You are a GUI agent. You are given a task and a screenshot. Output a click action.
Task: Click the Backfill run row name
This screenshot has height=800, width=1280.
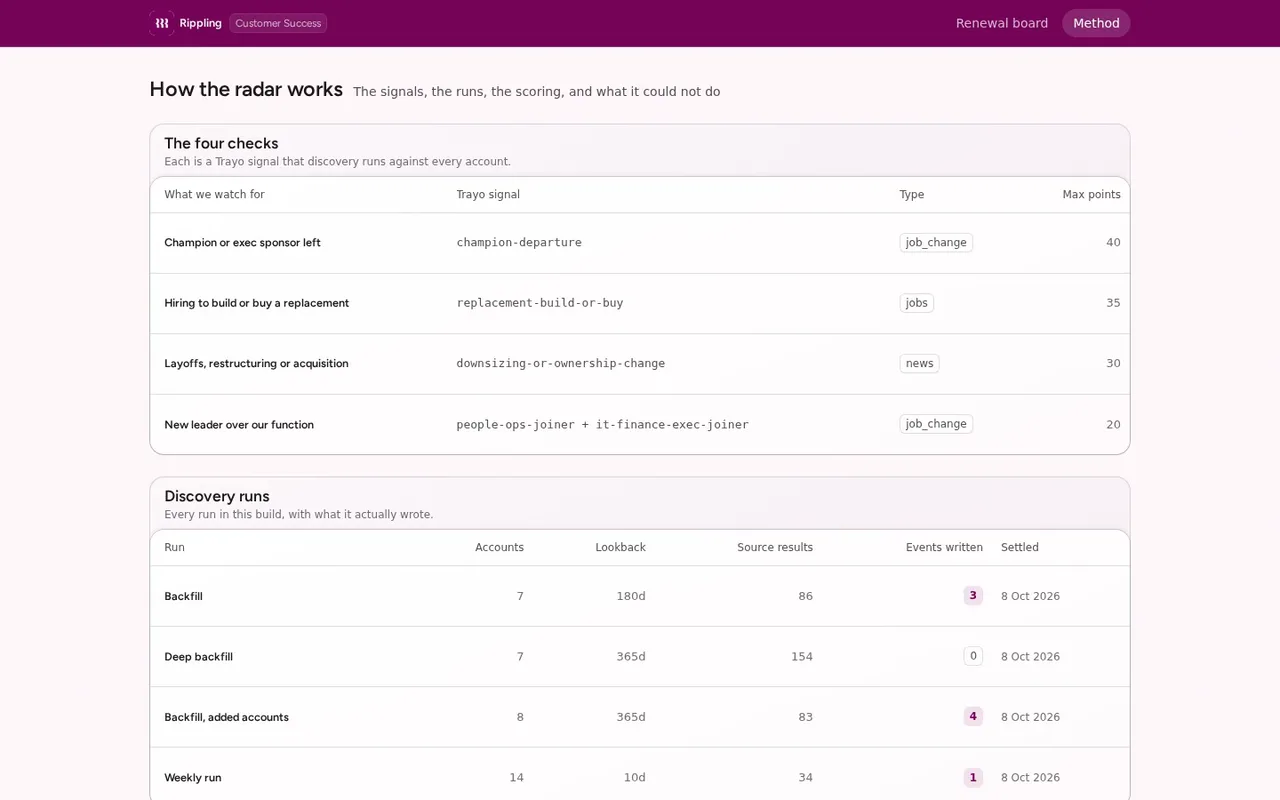(183, 597)
